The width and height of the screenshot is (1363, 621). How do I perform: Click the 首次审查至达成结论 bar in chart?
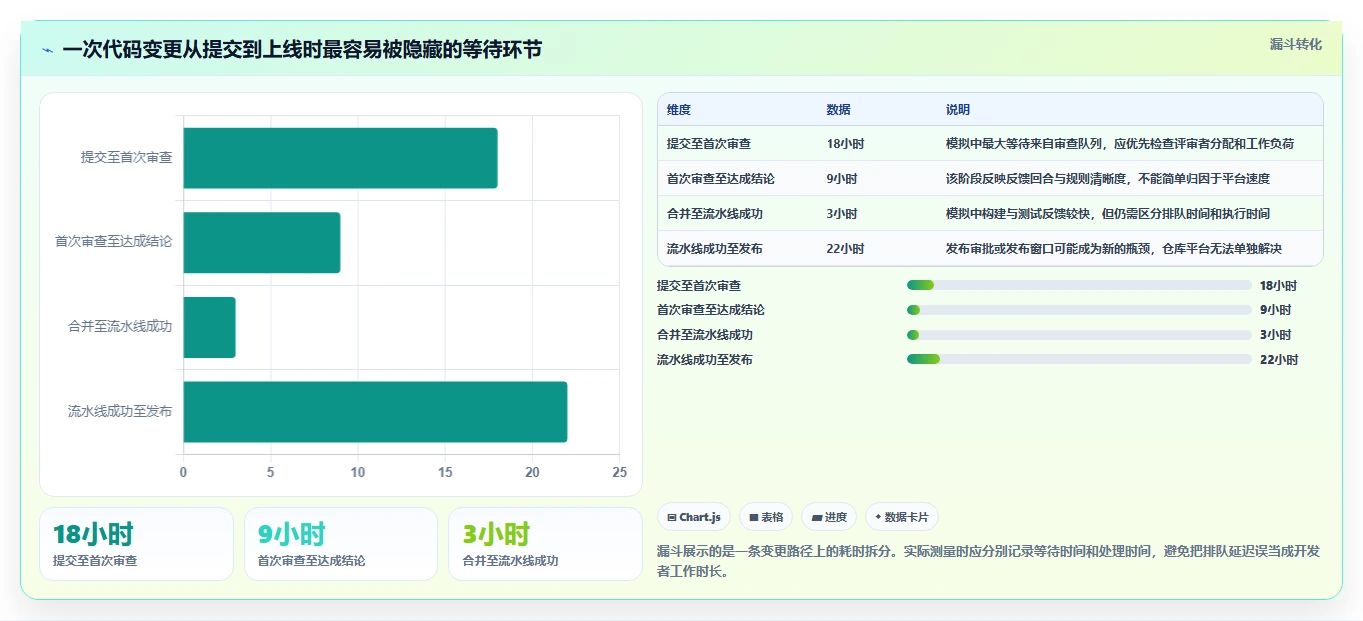coord(262,242)
